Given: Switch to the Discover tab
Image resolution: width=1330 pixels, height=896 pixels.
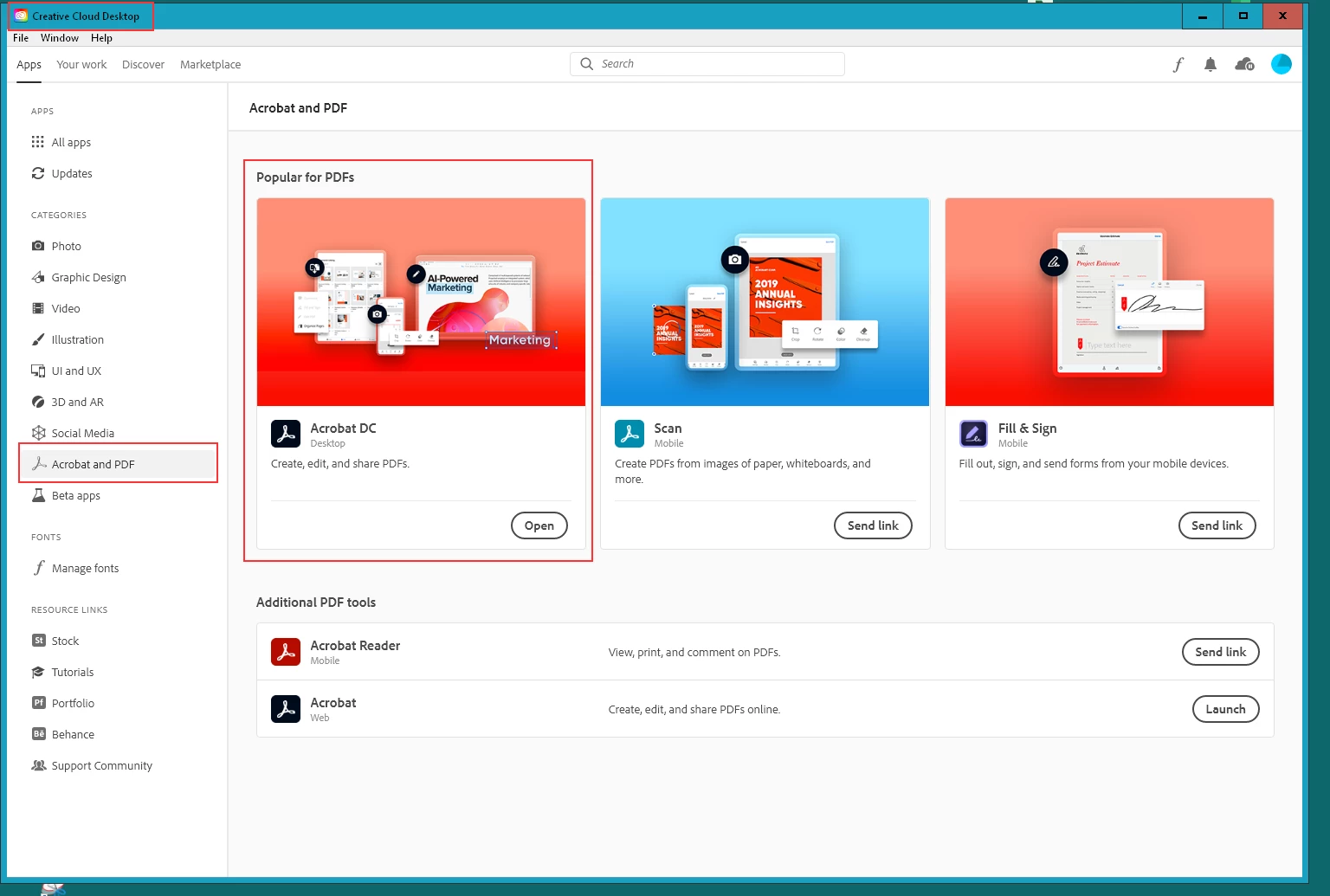Looking at the screenshot, I should (x=143, y=65).
